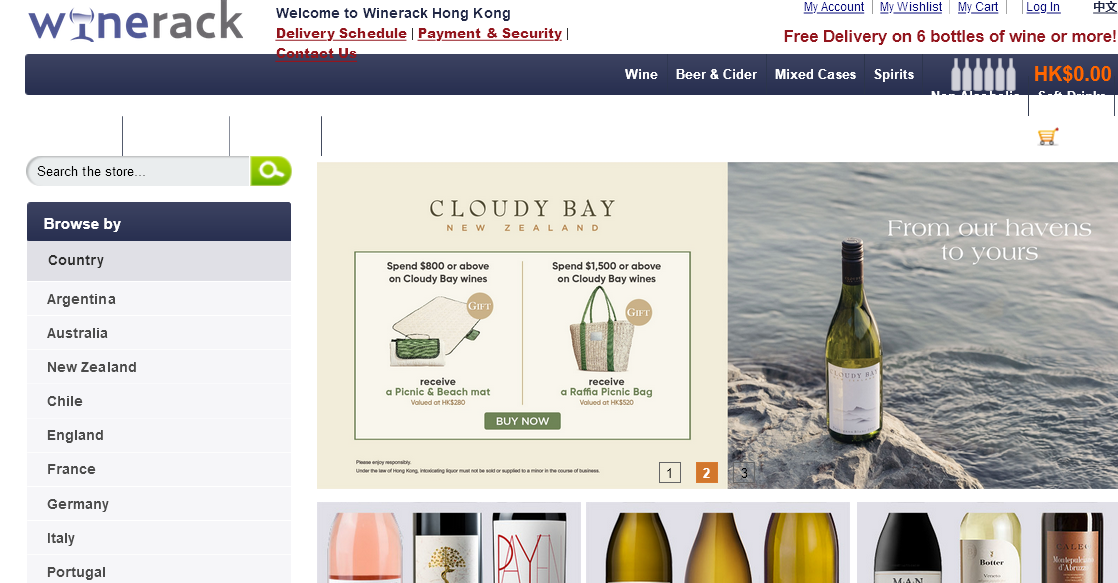Open the Spirits menu
Screen dimensions: 1118x583
894,74
